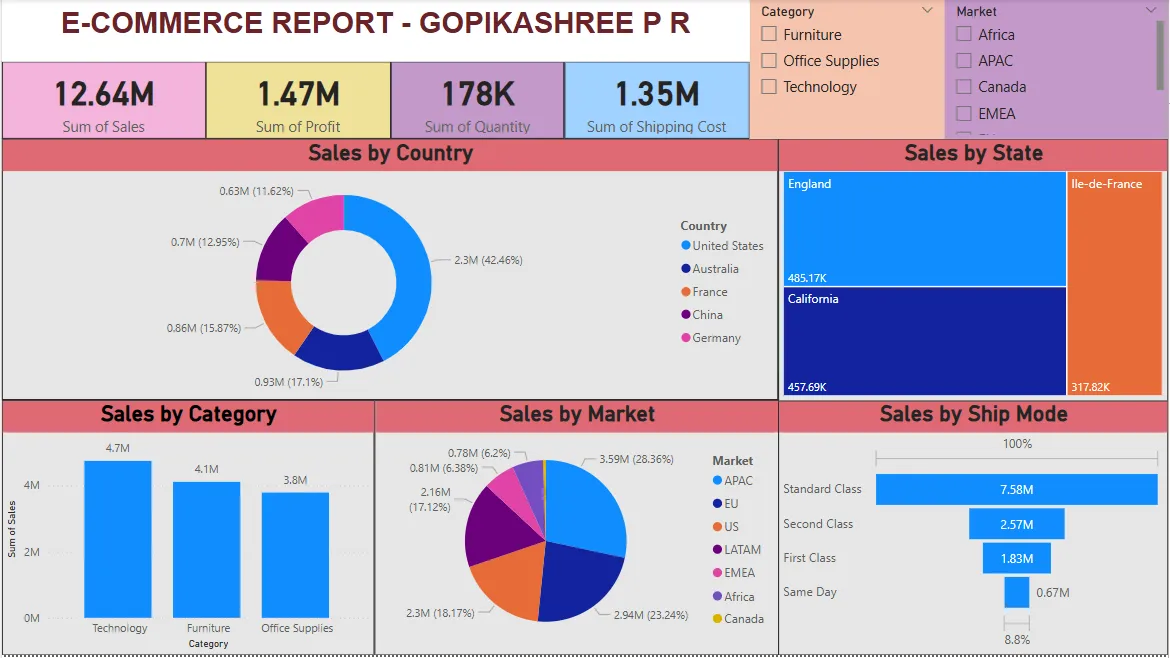1170x658 pixels.
Task: Click the 2.94M (23.24%) data label
Action: [651, 615]
